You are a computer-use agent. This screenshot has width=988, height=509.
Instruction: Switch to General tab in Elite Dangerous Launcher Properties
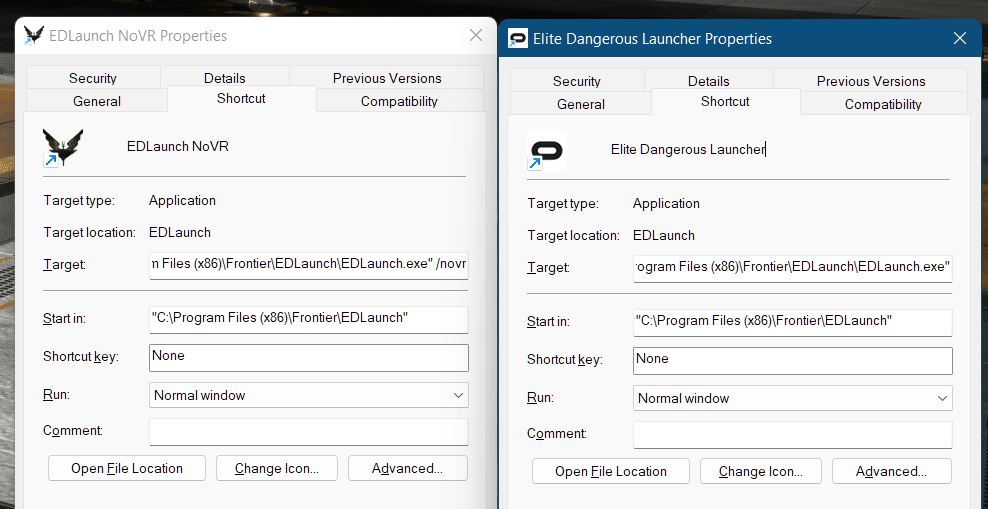point(581,104)
